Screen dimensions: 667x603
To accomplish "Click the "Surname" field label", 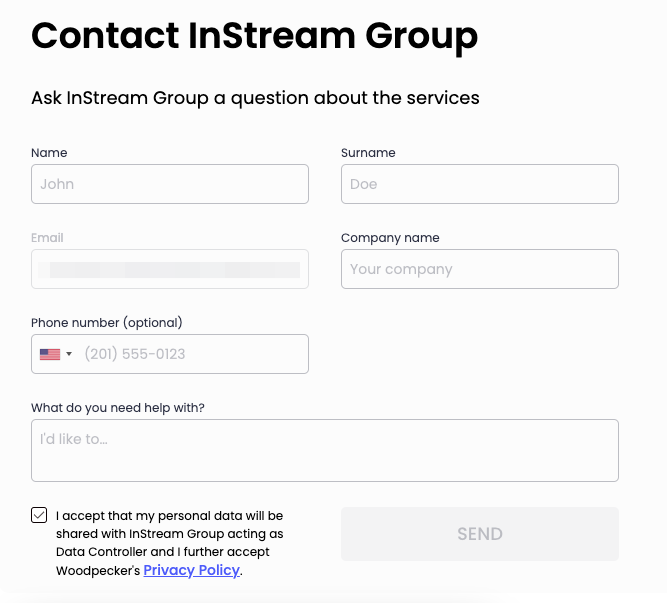I will coord(368,153).
